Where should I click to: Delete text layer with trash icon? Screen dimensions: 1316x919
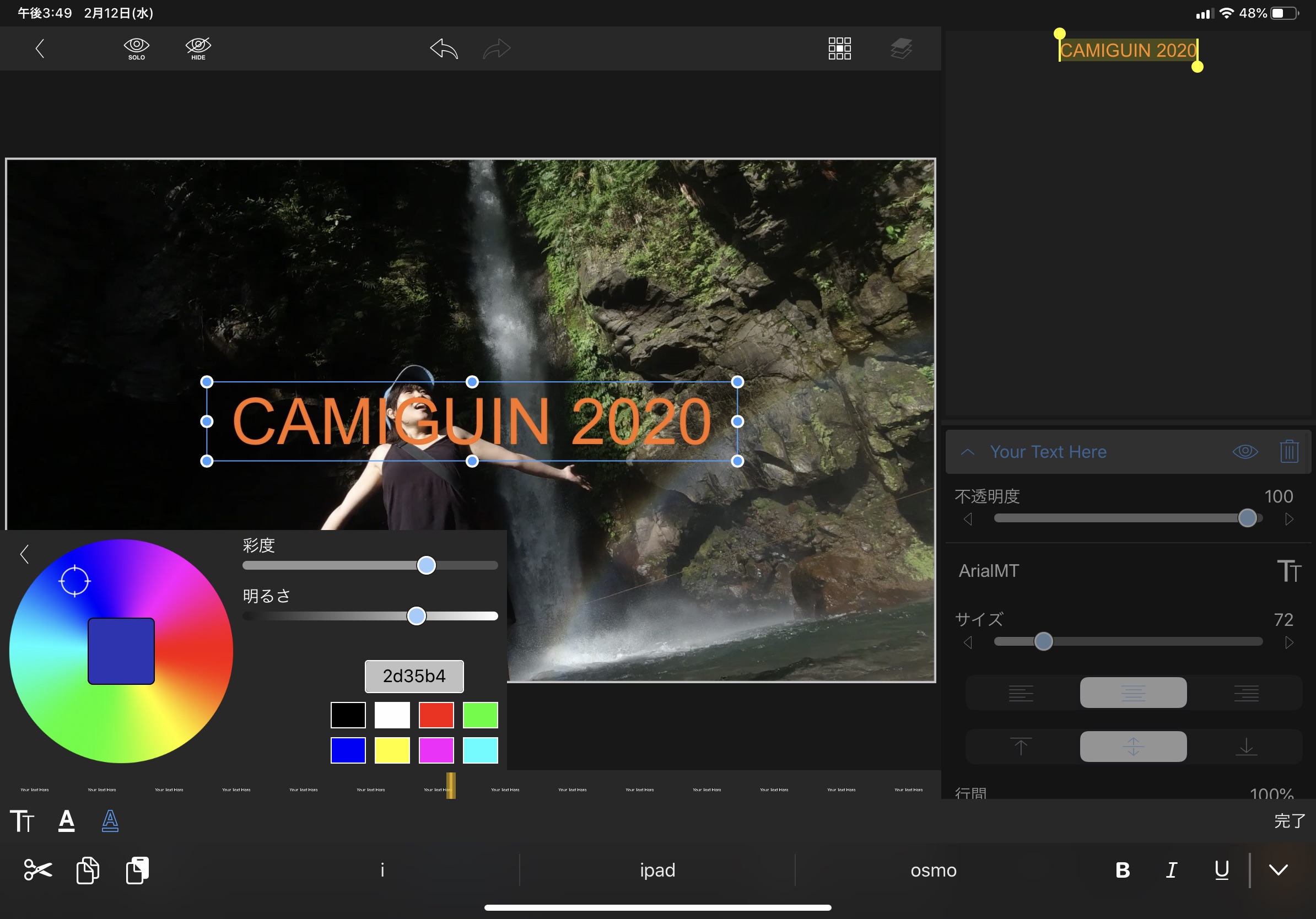point(1288,451)
